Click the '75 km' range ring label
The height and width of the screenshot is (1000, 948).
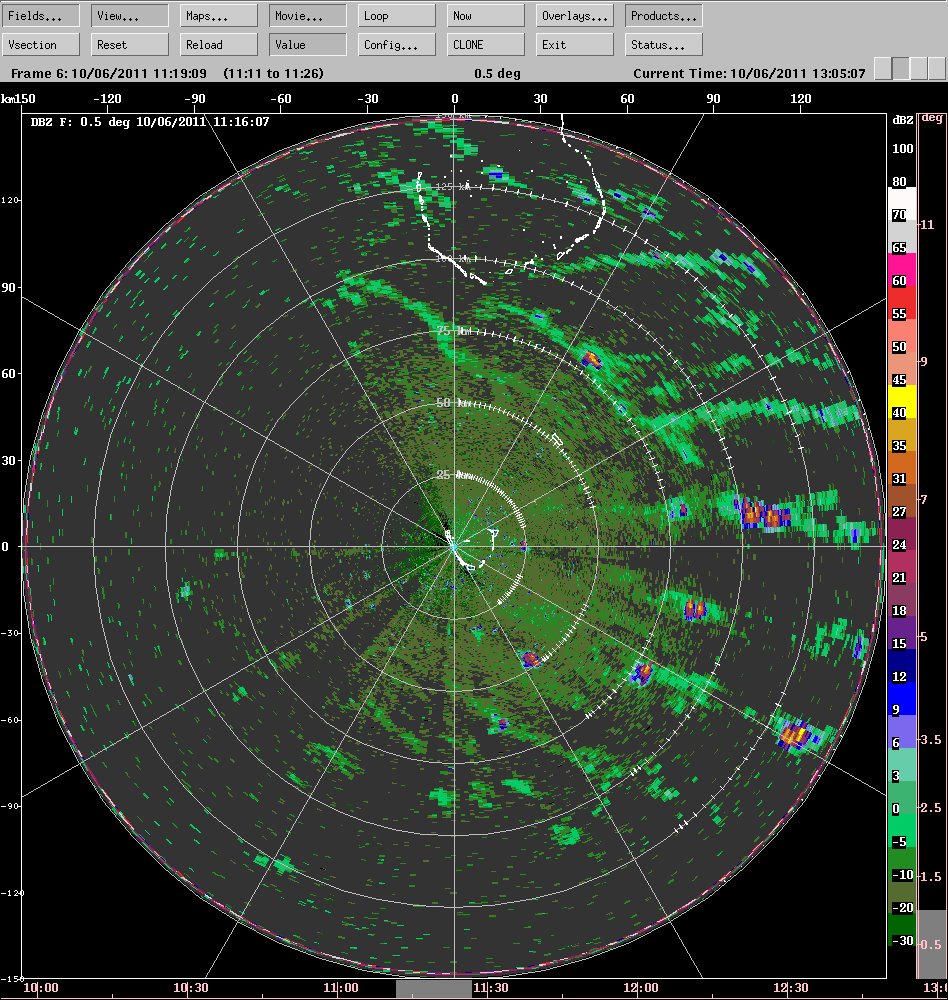point(452,330)
